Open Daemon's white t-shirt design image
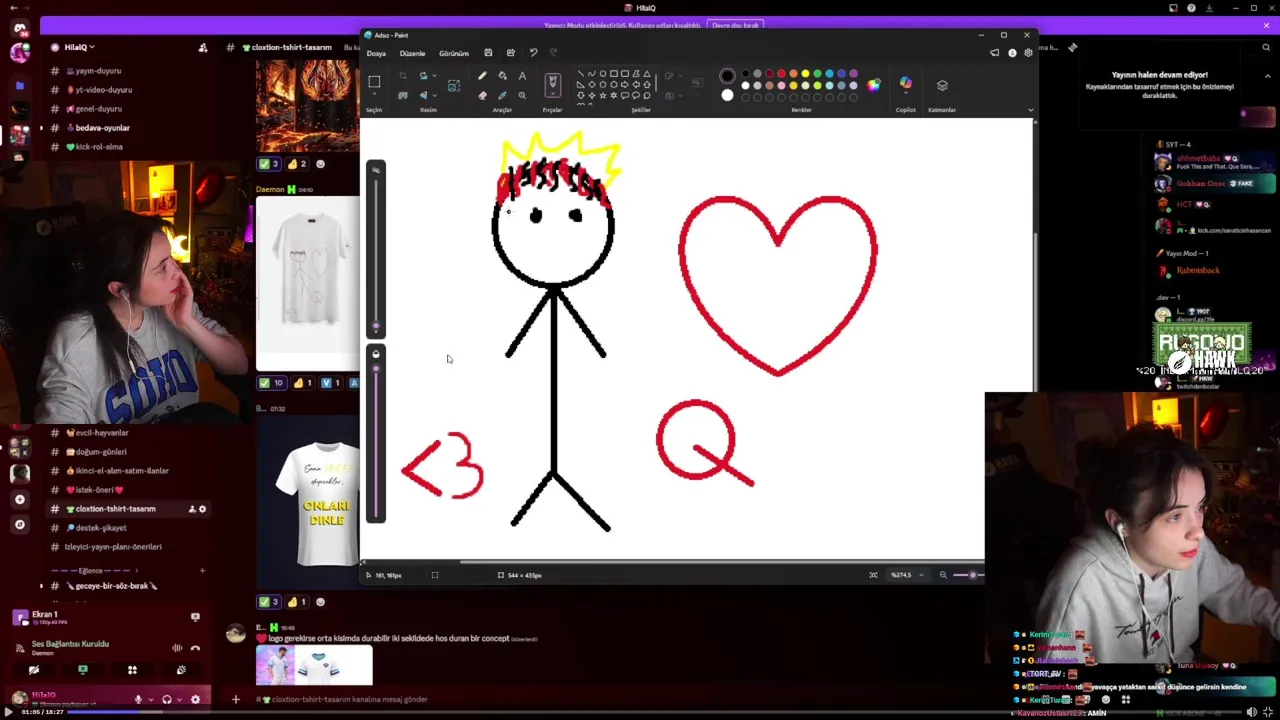This screenshot has width=1280, height=720. 307,283
